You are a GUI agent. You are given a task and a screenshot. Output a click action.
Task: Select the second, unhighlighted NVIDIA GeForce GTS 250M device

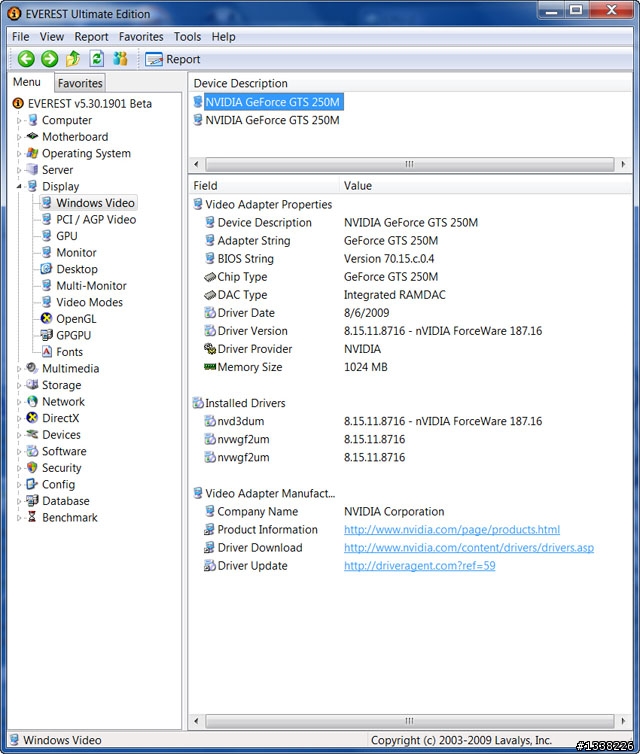click(x=272, y=120)
